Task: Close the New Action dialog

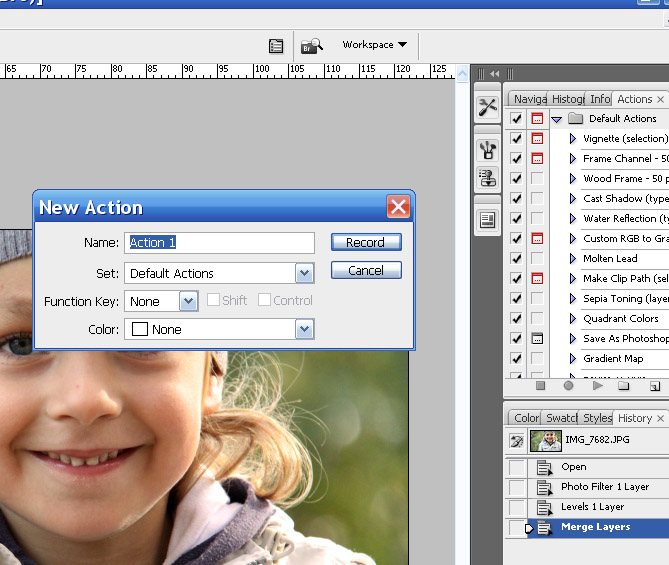Action: coord(398,207)
